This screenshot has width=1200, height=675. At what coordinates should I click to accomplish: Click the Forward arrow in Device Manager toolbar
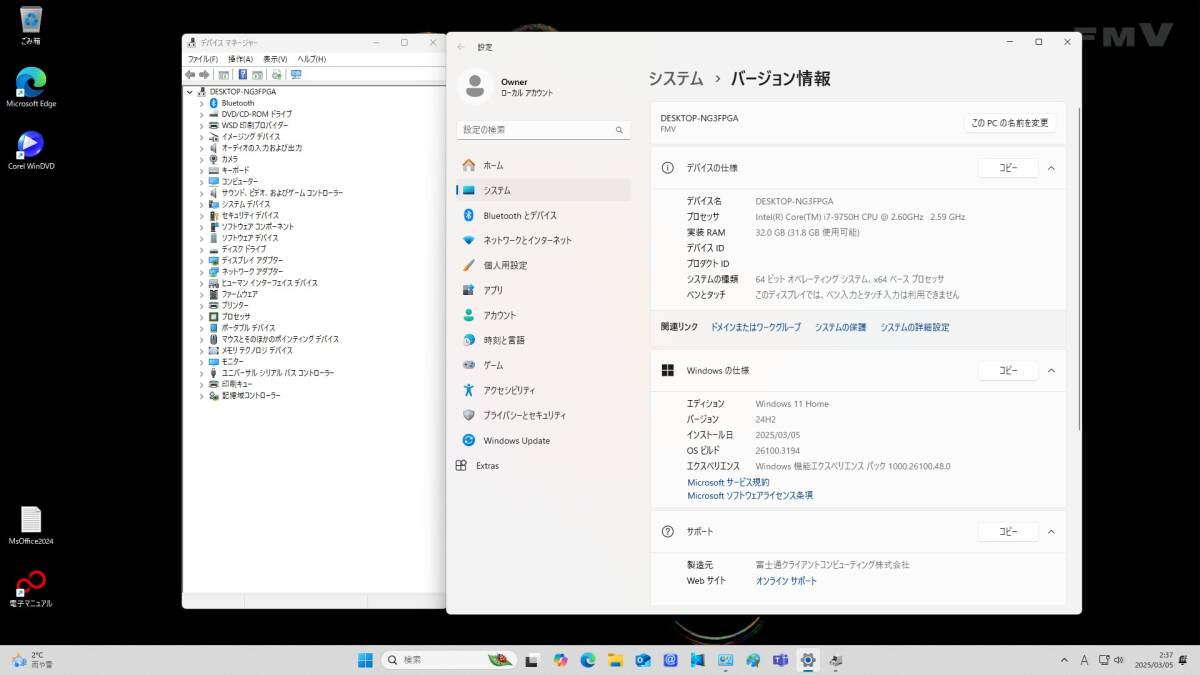[204, 74]
